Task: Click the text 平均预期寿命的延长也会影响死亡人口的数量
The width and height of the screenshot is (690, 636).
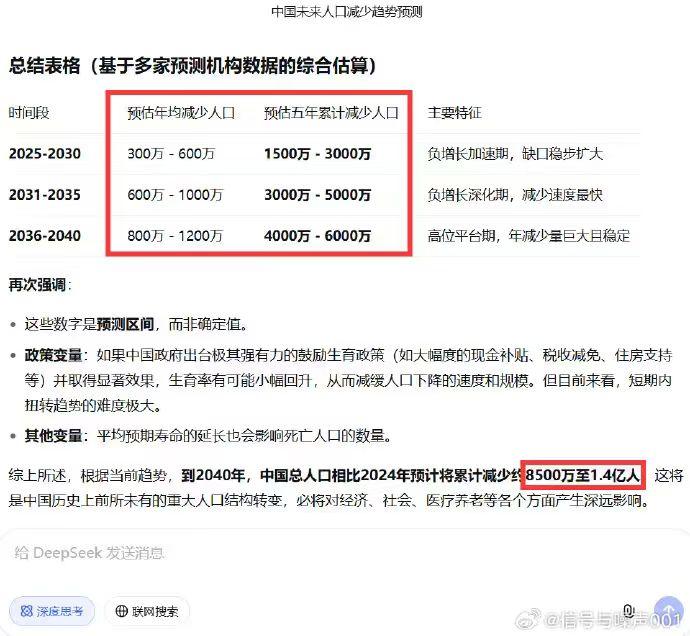Action: point(240,436)
